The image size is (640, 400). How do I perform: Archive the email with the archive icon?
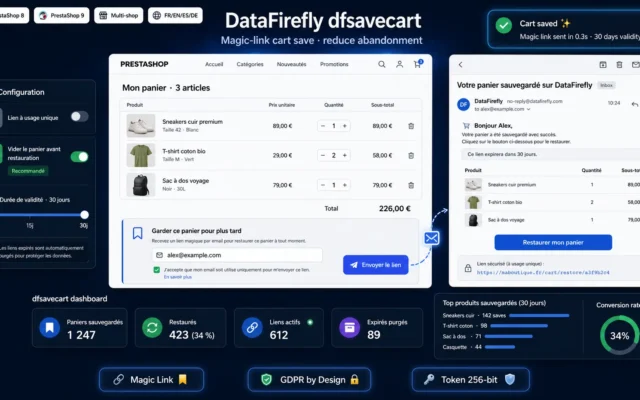click(603, 64)
